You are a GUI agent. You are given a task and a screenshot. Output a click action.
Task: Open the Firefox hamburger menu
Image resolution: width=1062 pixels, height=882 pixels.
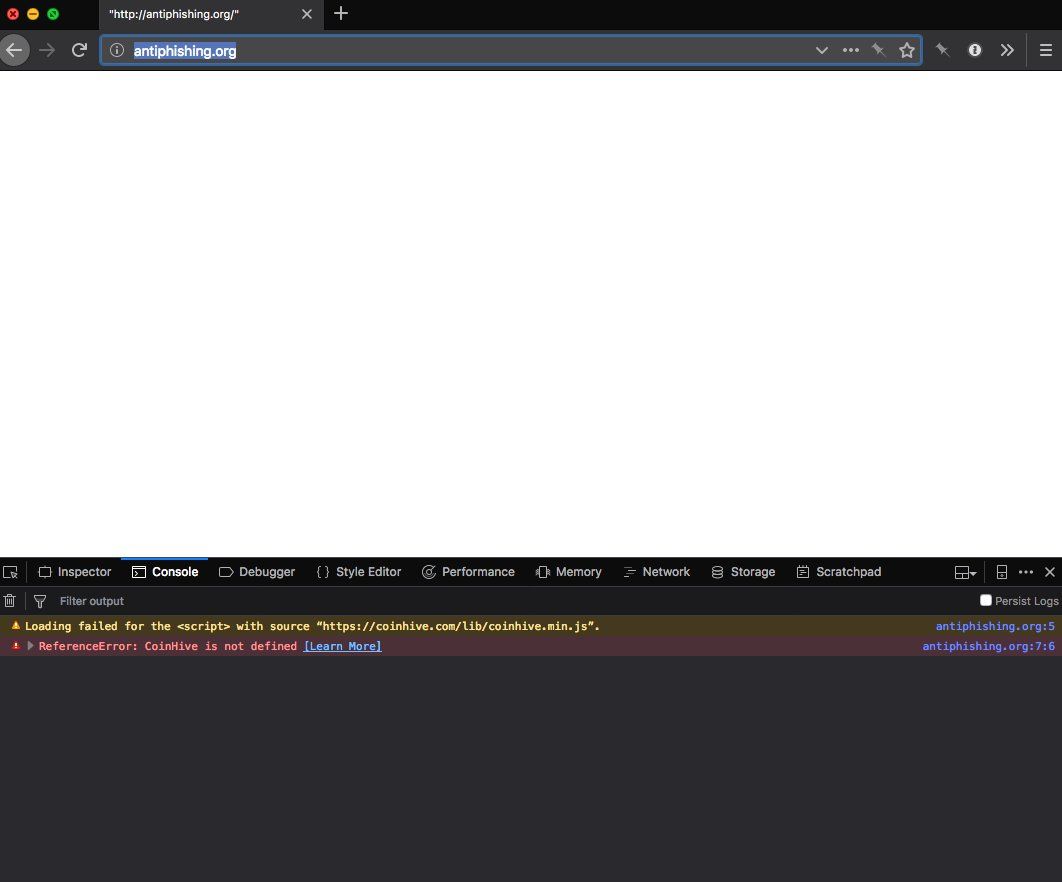pyautogui.click(x=1046, y=50)
